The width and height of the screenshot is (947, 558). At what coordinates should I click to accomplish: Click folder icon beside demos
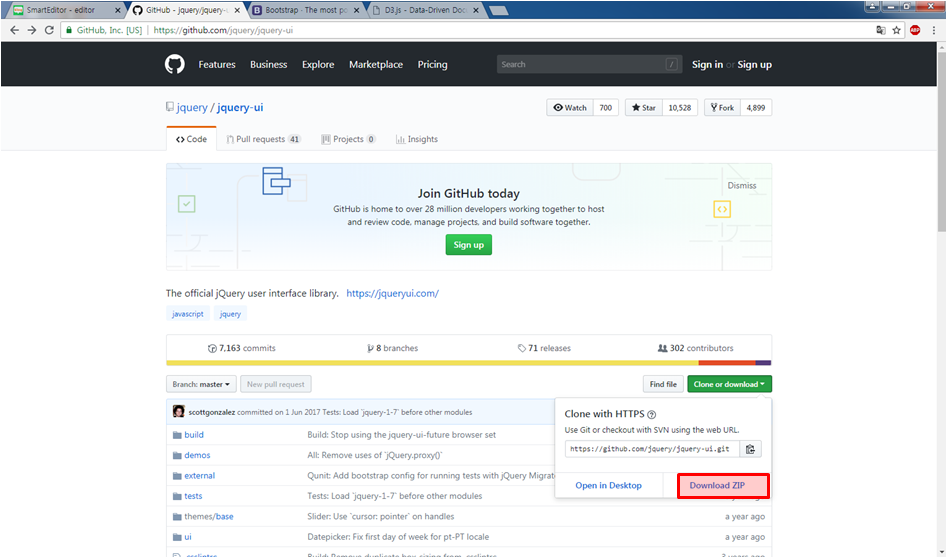coord(177,455)
